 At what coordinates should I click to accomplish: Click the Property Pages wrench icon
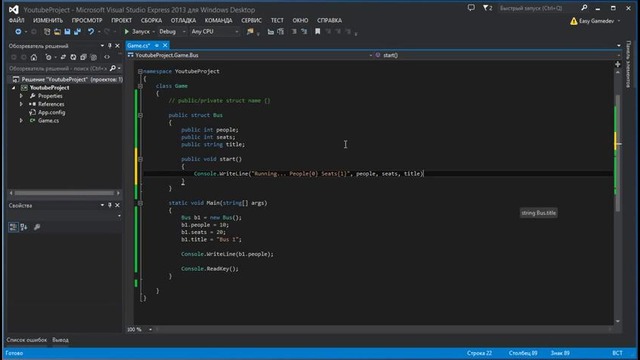(37, 227)
